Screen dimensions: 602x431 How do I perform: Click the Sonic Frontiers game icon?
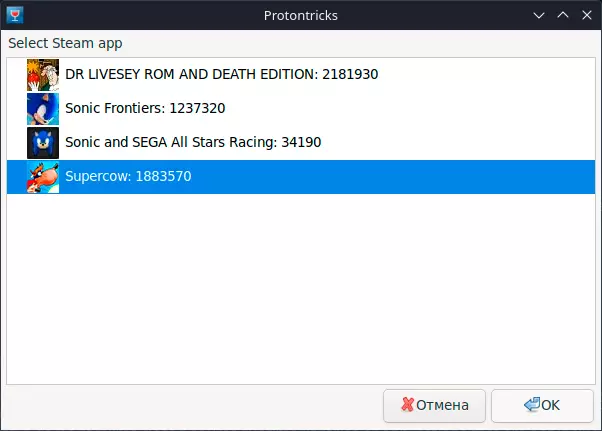(x=43, y=109)
